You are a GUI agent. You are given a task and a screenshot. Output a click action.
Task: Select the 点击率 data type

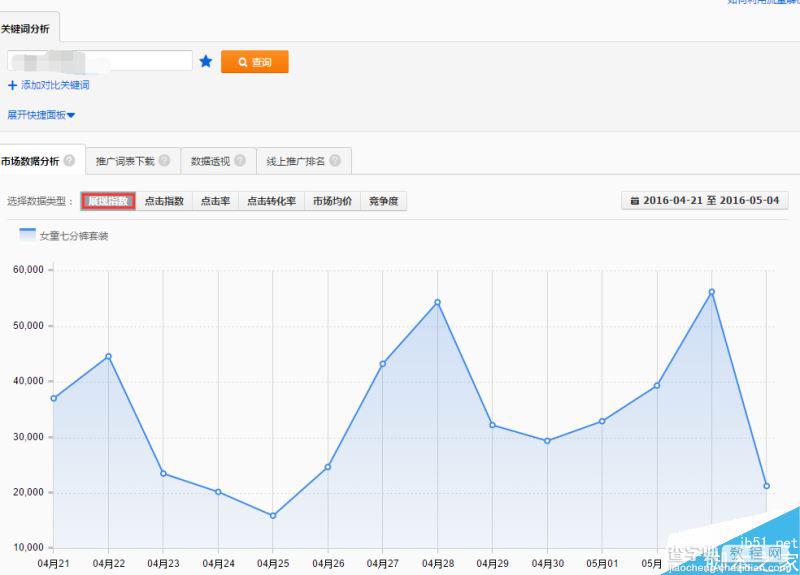215,201
